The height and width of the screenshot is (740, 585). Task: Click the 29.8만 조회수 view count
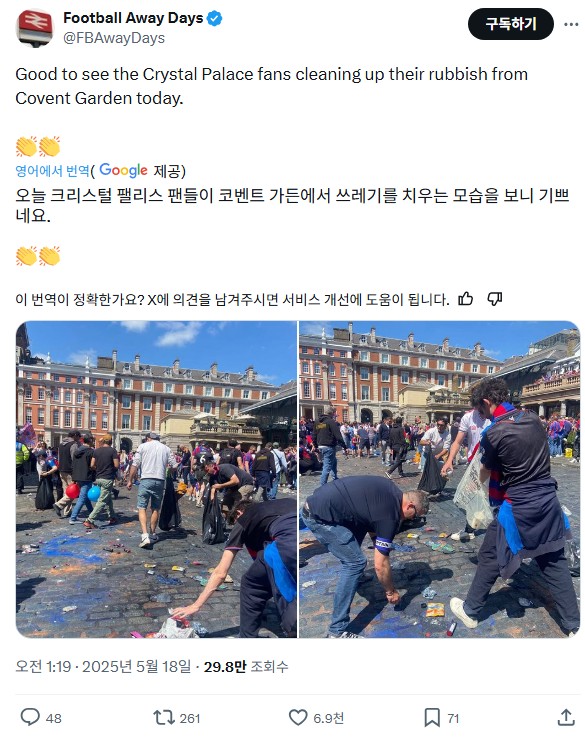(x=246, y=666)
